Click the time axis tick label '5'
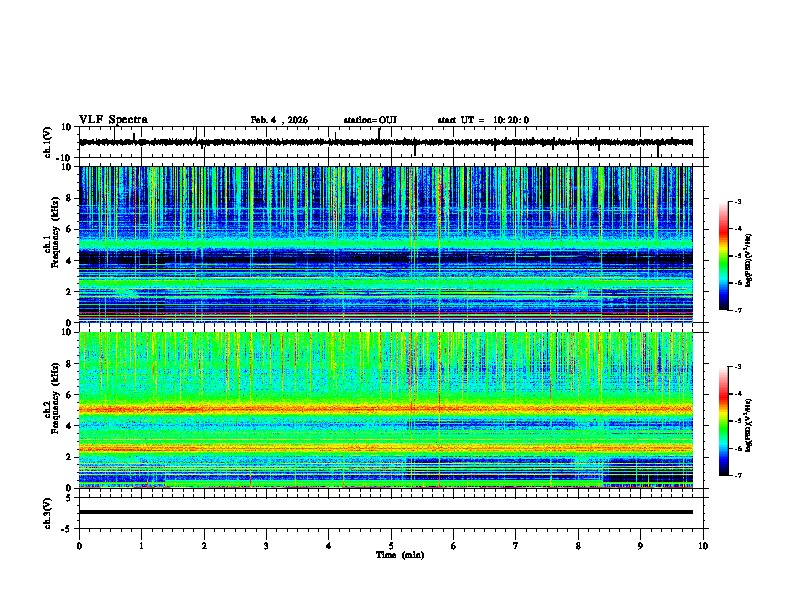 [x=391, y=546]
